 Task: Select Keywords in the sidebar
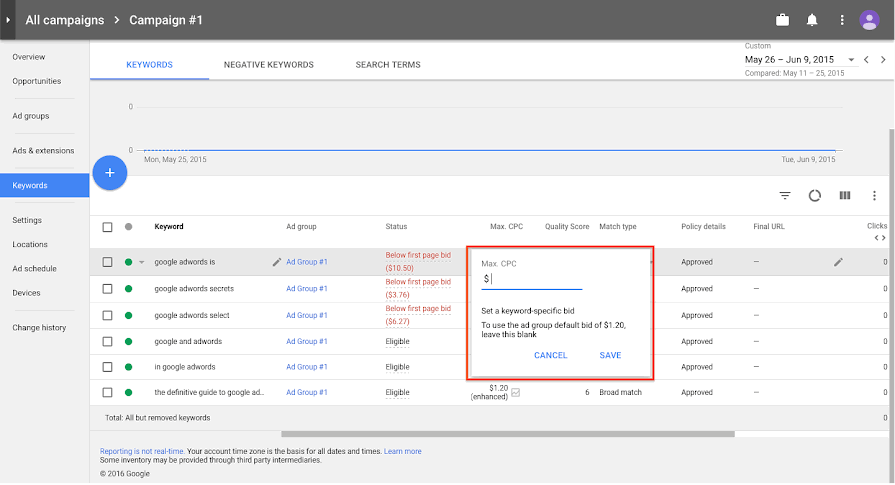tap(45, 185)
